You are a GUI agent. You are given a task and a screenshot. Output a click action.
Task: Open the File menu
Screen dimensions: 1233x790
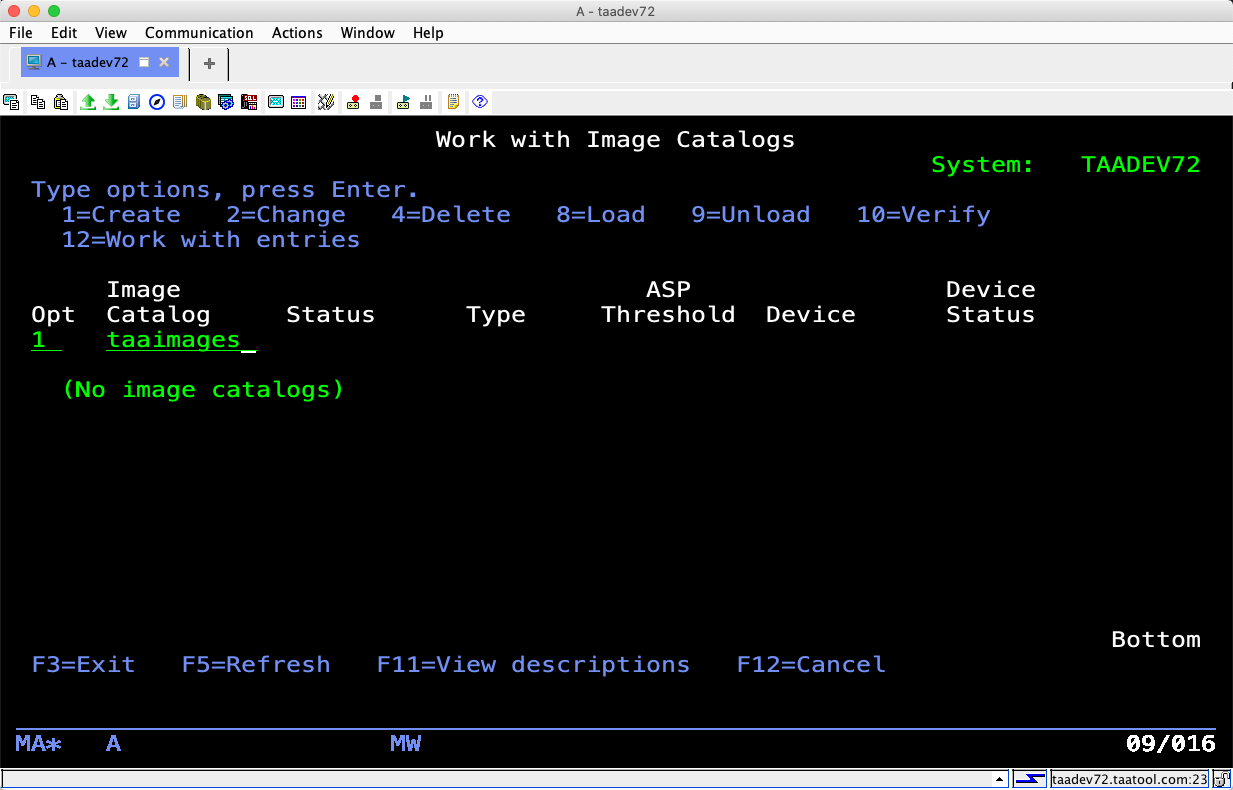[21, 33]
